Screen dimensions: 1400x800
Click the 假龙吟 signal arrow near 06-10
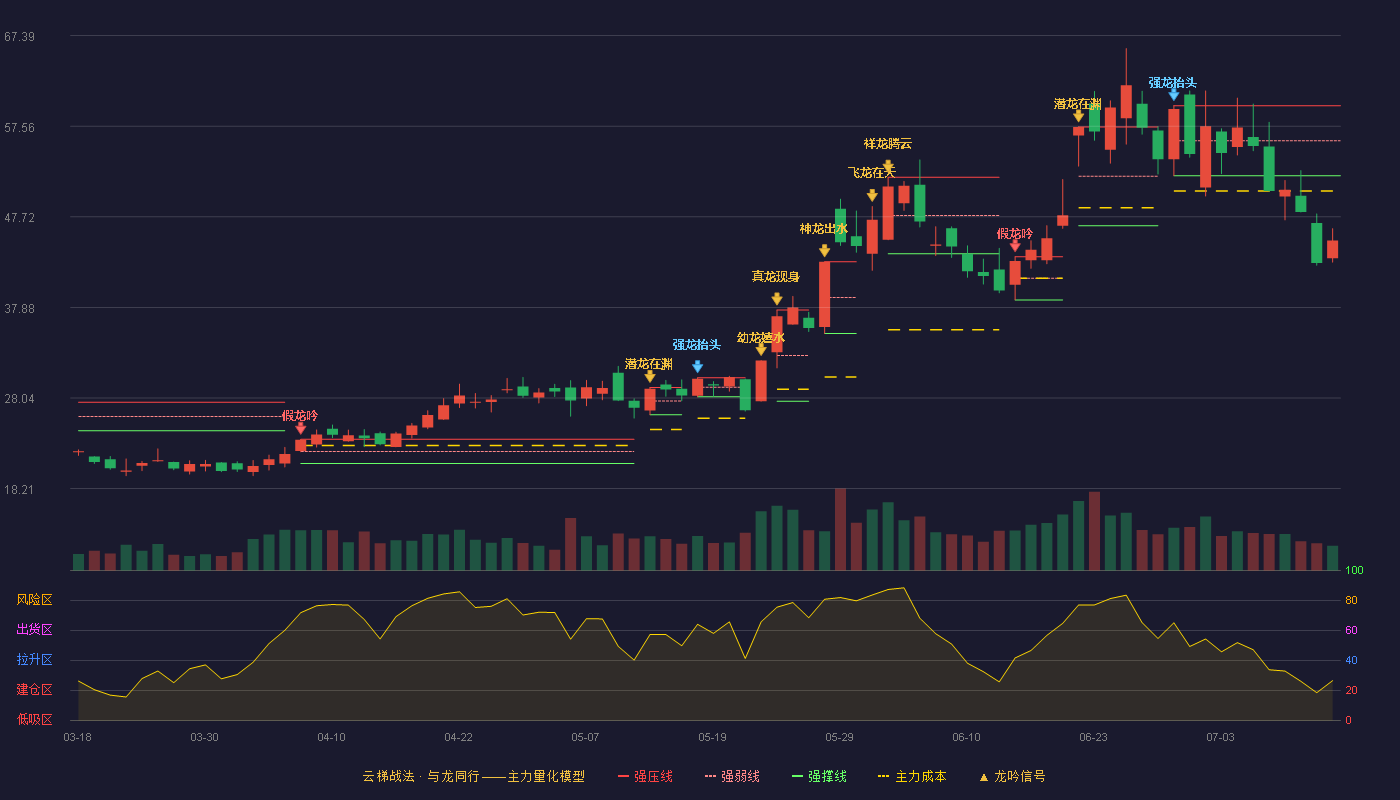tap(1015, 246)
